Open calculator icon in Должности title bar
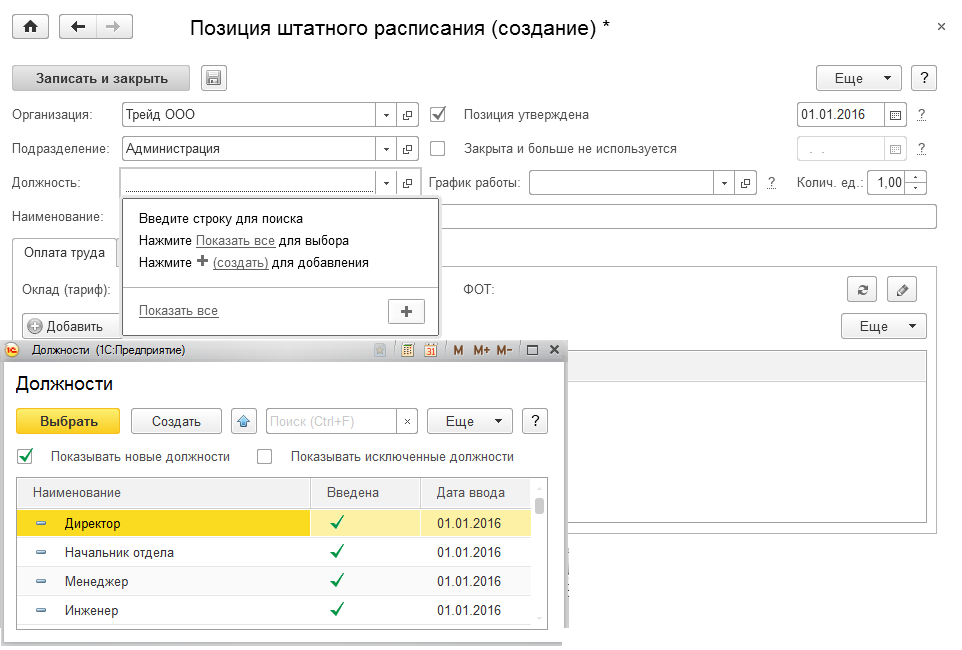Viewport: 962px width, 650px height. [x=408, y=350]
